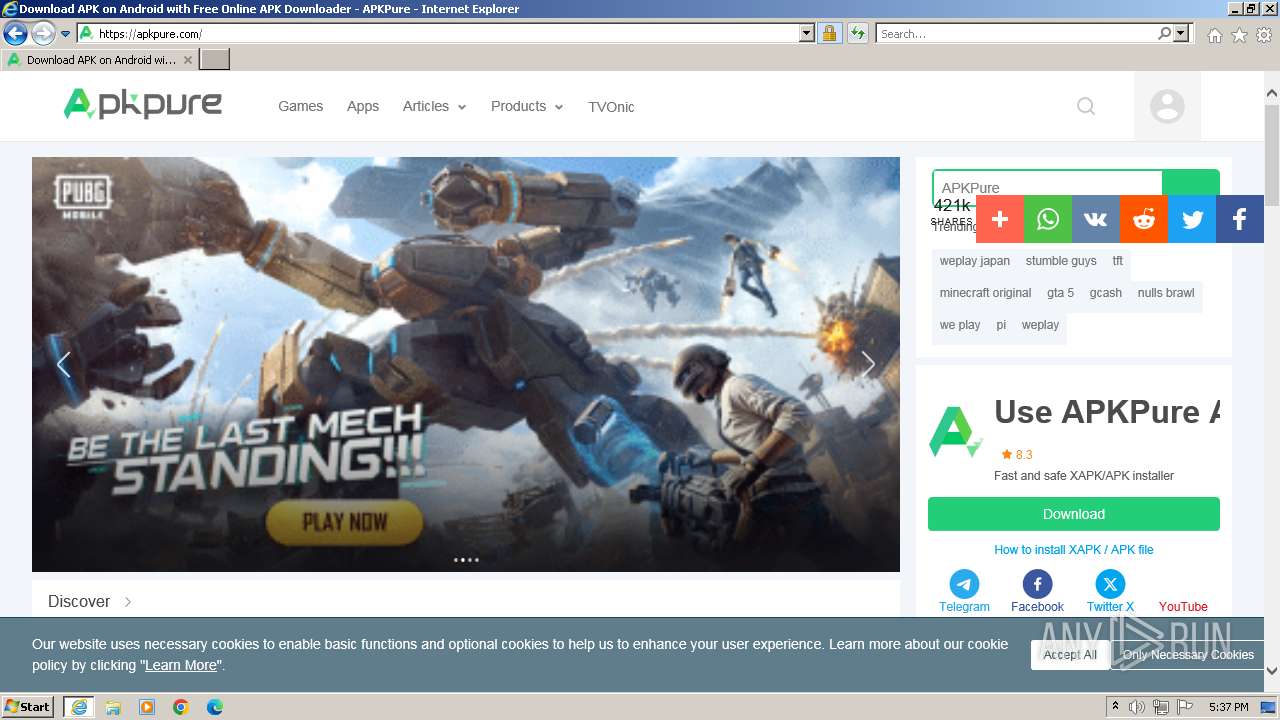The image size is (1280, 720).
Task: Open Windows Explorer folder on taskbar
Action: [113, 707]
